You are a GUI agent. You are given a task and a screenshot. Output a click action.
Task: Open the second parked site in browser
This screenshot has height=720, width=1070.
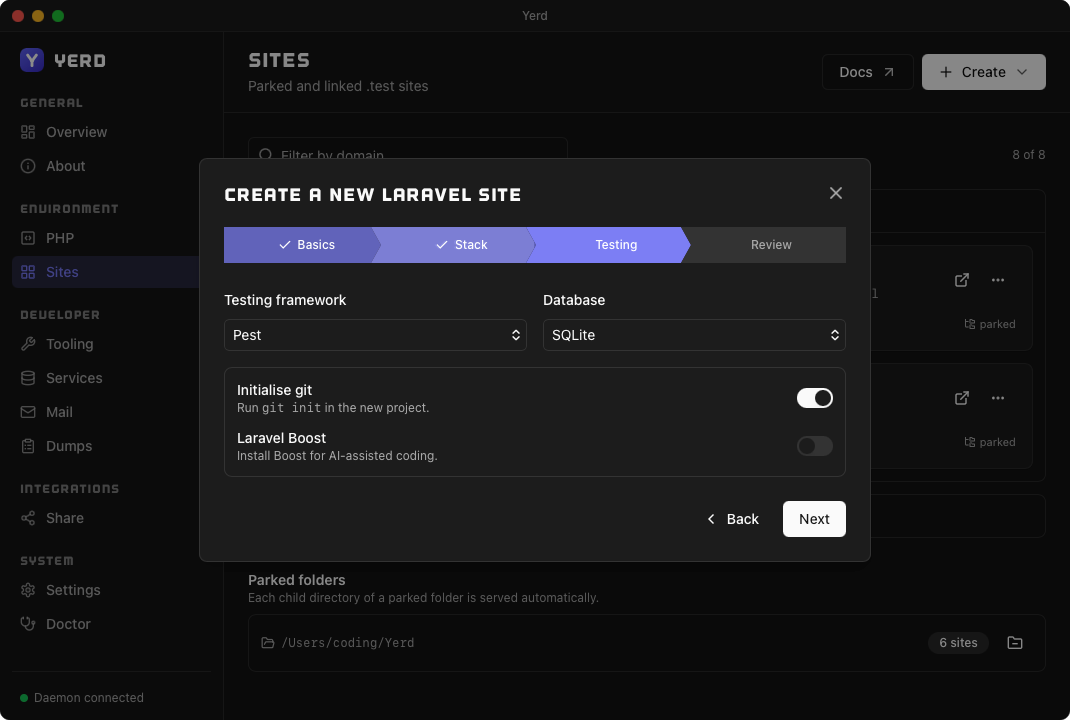tap(961, 398)
